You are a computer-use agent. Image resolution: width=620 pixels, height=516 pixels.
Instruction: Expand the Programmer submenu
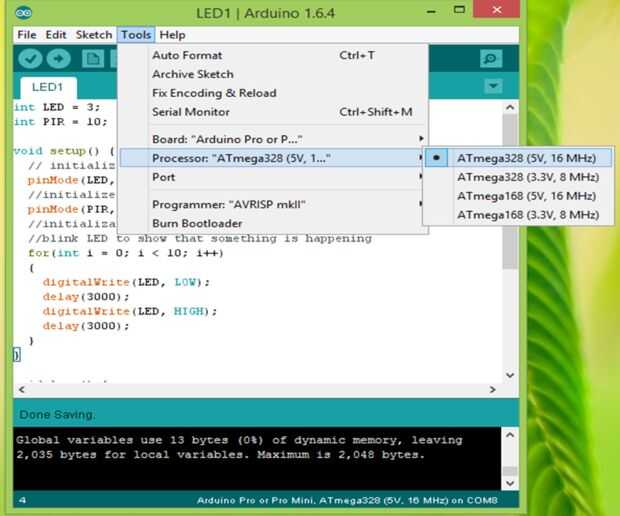pyautogui.click(x=273, y=204)
